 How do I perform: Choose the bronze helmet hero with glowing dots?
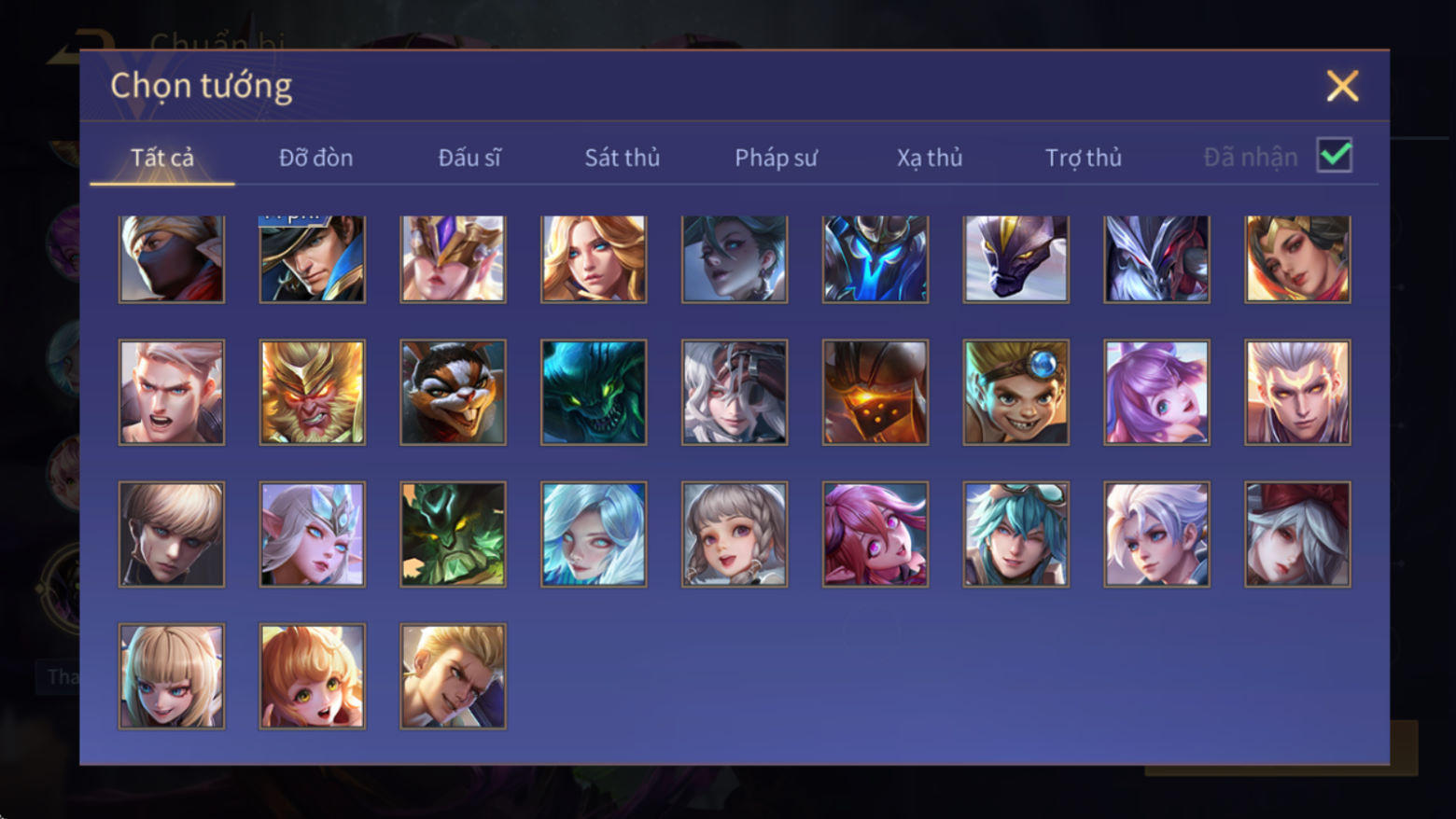pyautogui.click(x=875, y=392)
